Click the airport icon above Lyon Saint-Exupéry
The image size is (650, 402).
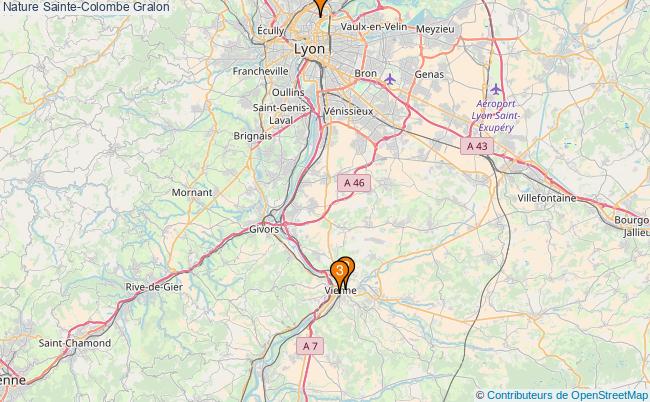tap(495, 89)
